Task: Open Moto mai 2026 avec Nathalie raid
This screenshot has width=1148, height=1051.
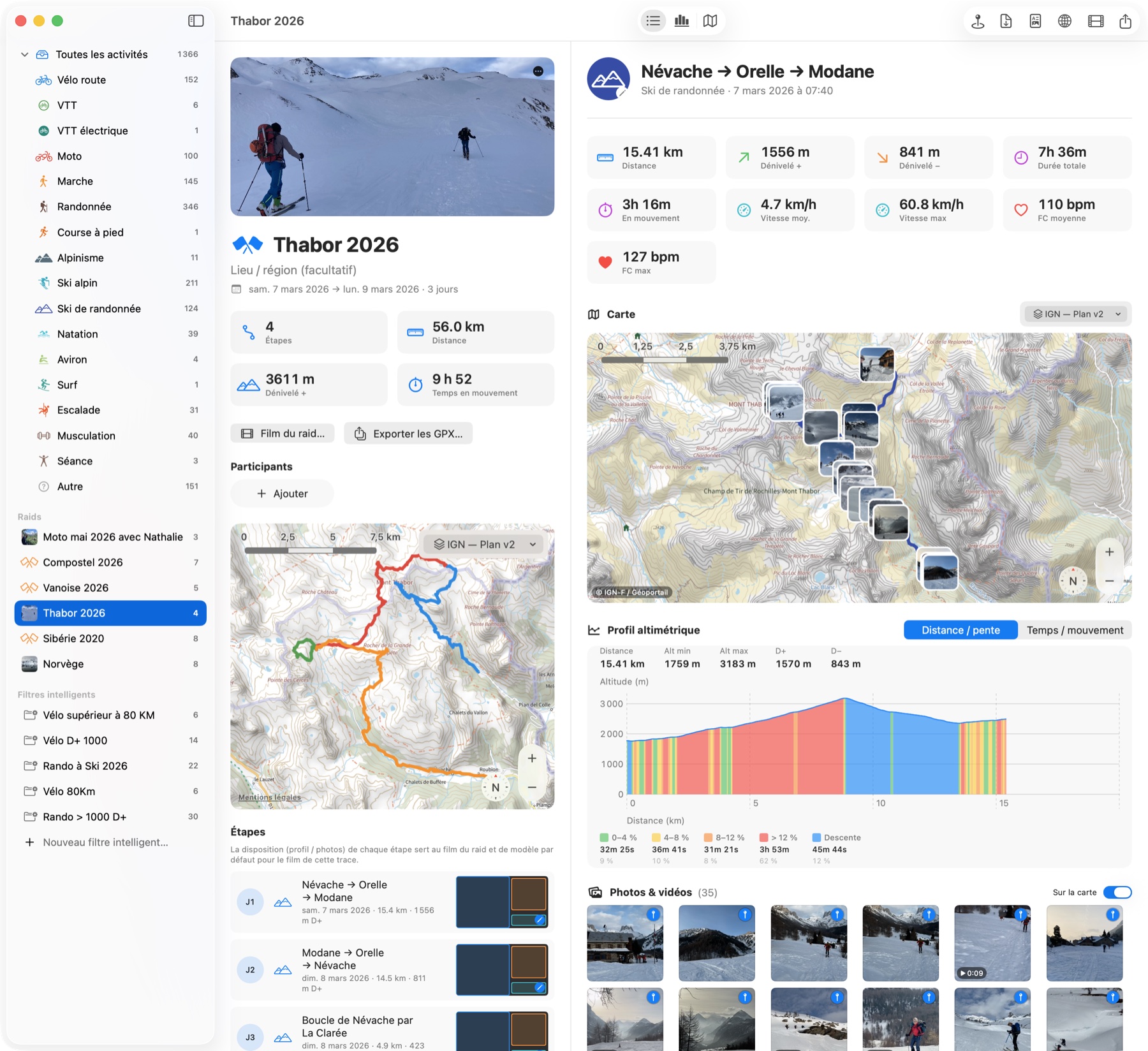Action: pyautogui.click(x=110, y=537)
